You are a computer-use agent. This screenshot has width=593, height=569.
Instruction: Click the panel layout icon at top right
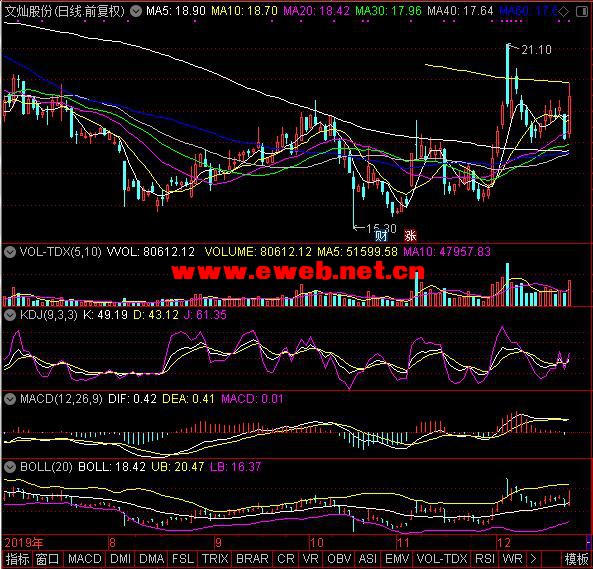[x=582, y=12]
